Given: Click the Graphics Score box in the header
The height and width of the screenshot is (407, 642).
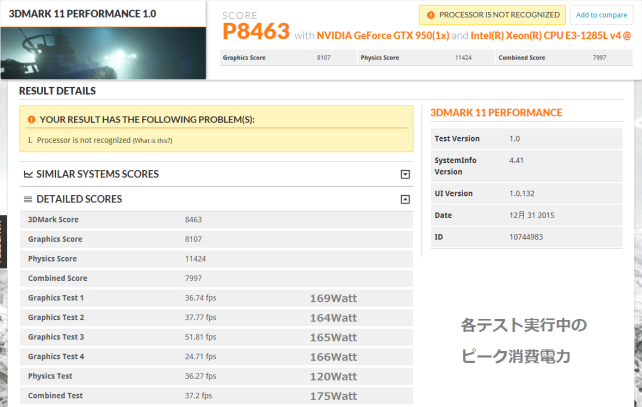Looking at the screenshot, I should click(287, 57).
